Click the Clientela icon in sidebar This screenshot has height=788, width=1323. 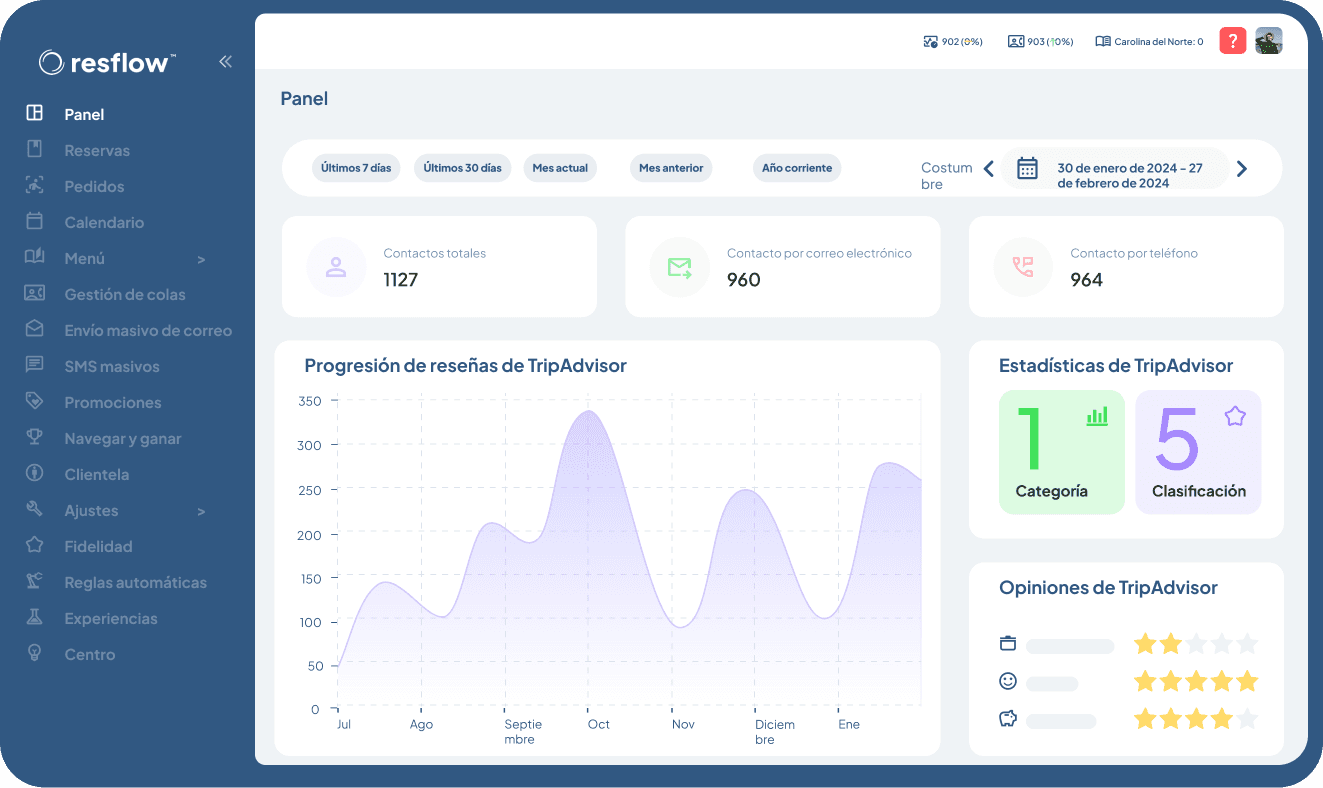tap(35, 473)
